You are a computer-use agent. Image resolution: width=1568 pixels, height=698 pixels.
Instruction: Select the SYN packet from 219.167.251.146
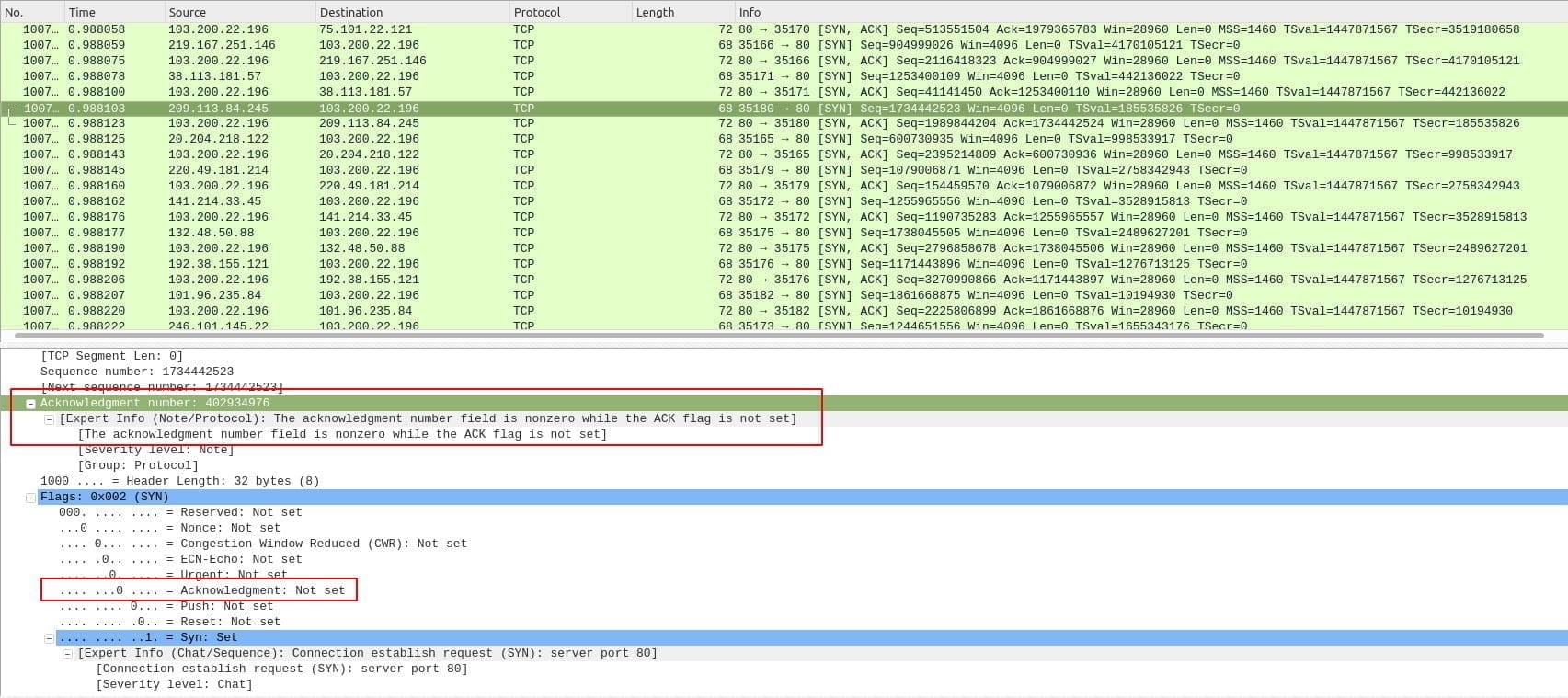click(x=221, y=45)
